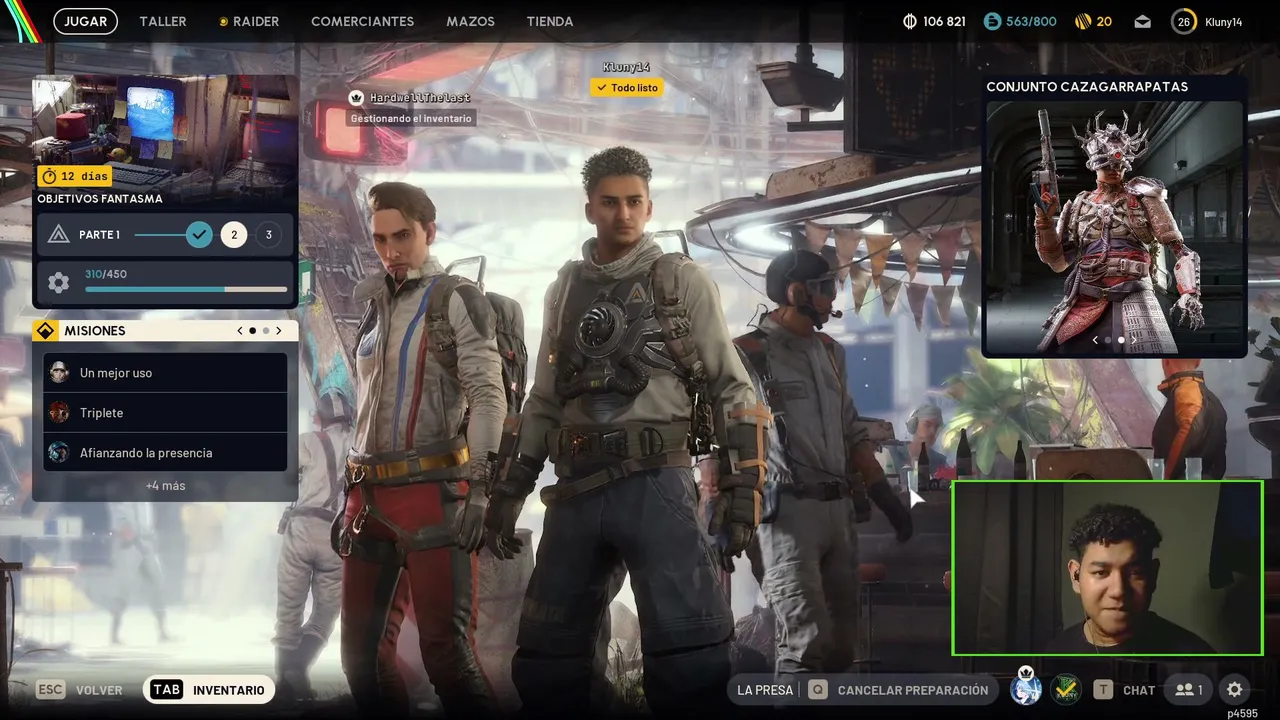Screen dimensions: 1280x720
Task: Toggle the Todo listo ready status
Action: coord(627,88)
